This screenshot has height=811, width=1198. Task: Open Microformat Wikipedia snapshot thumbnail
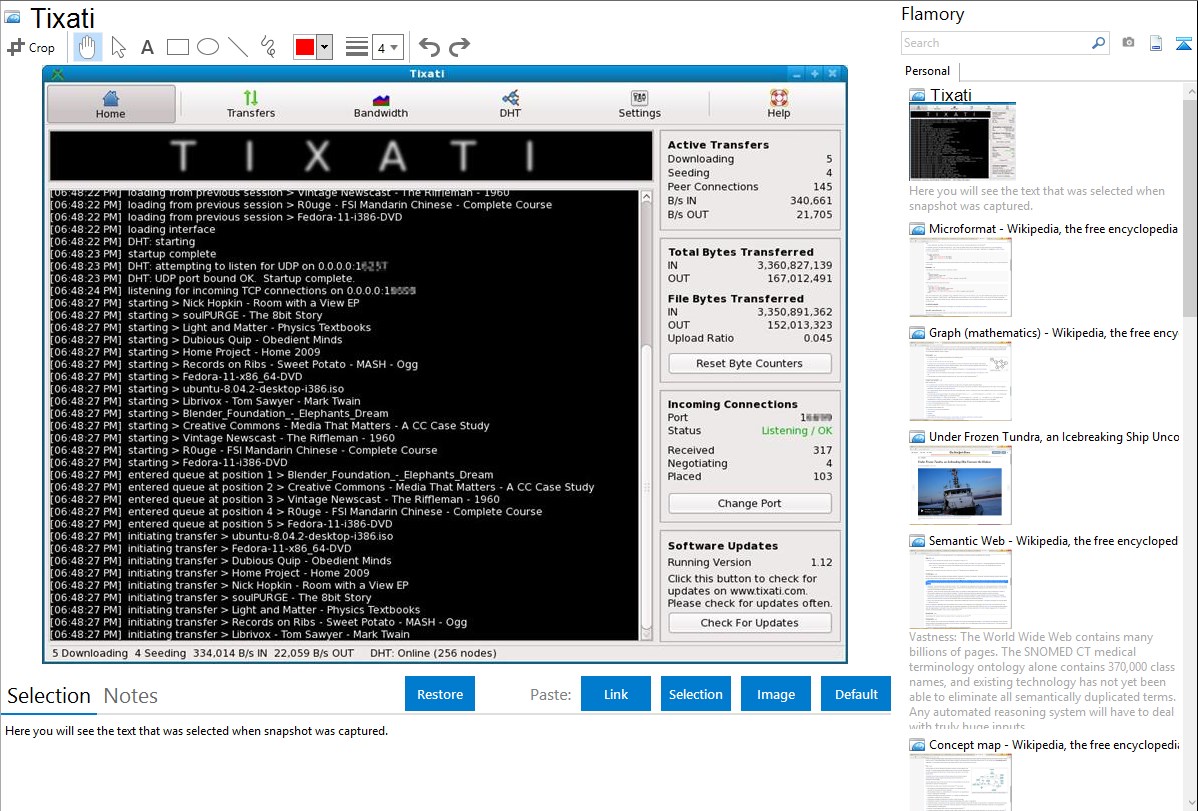coord(960,277)
